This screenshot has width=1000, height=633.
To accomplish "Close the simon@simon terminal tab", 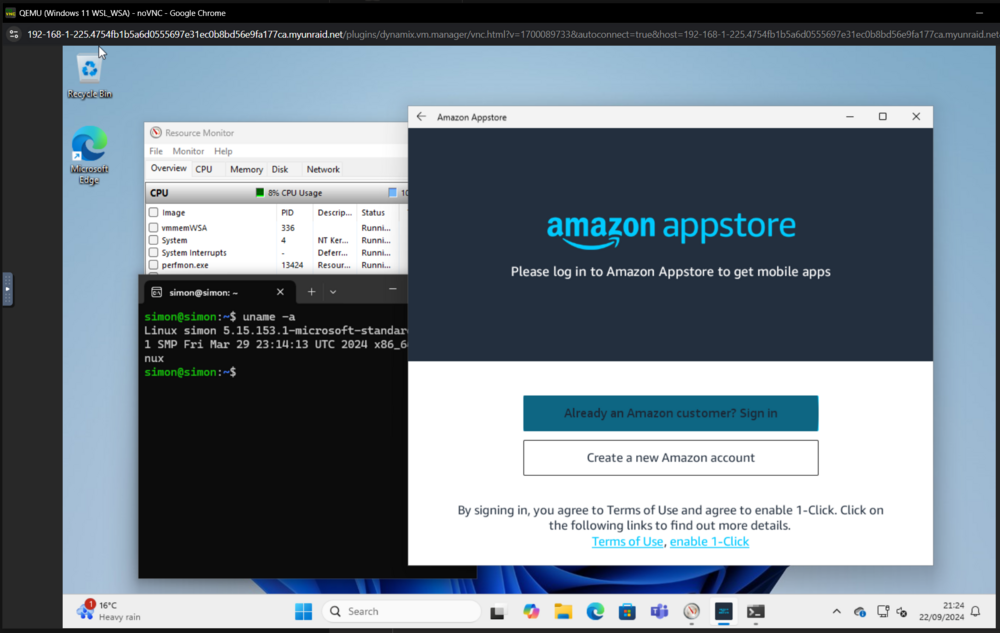I will [x=280, y=292].
